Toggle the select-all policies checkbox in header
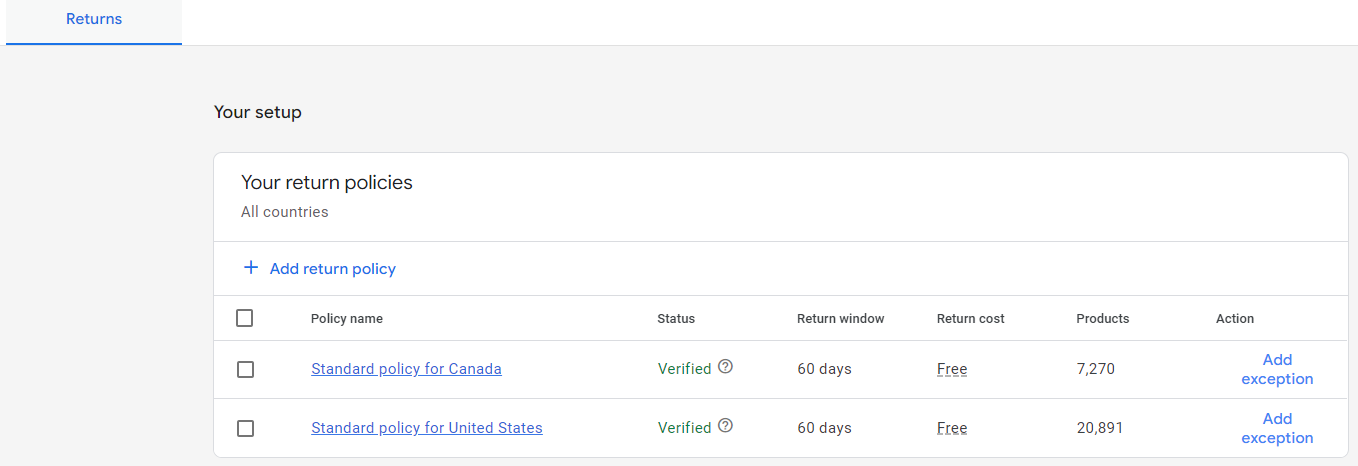Screen dimensions: 1358x466 (245, 318)
